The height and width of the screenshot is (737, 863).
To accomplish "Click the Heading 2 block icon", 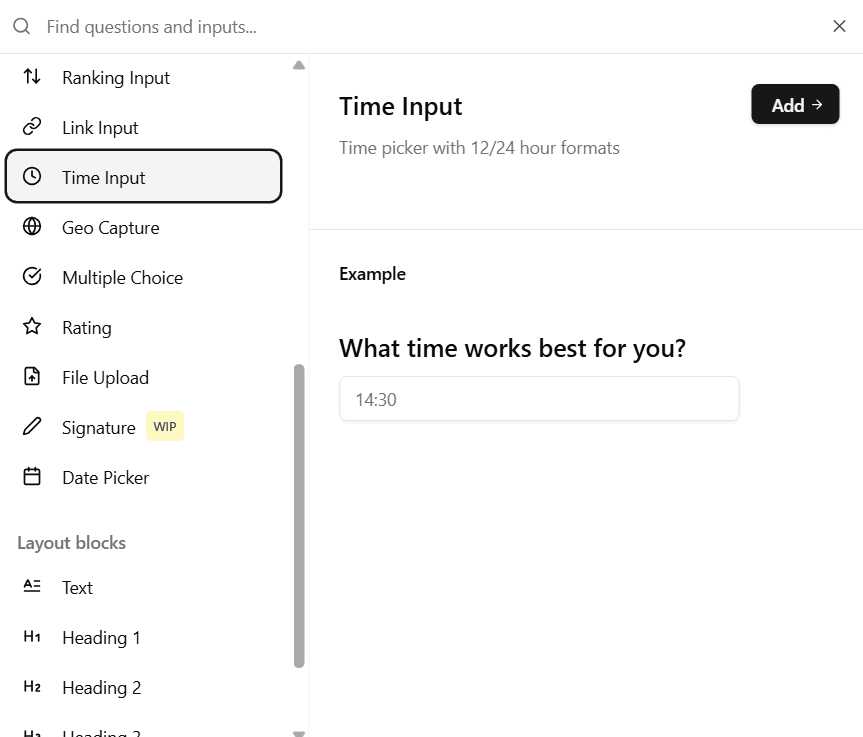I will point(31,687).
